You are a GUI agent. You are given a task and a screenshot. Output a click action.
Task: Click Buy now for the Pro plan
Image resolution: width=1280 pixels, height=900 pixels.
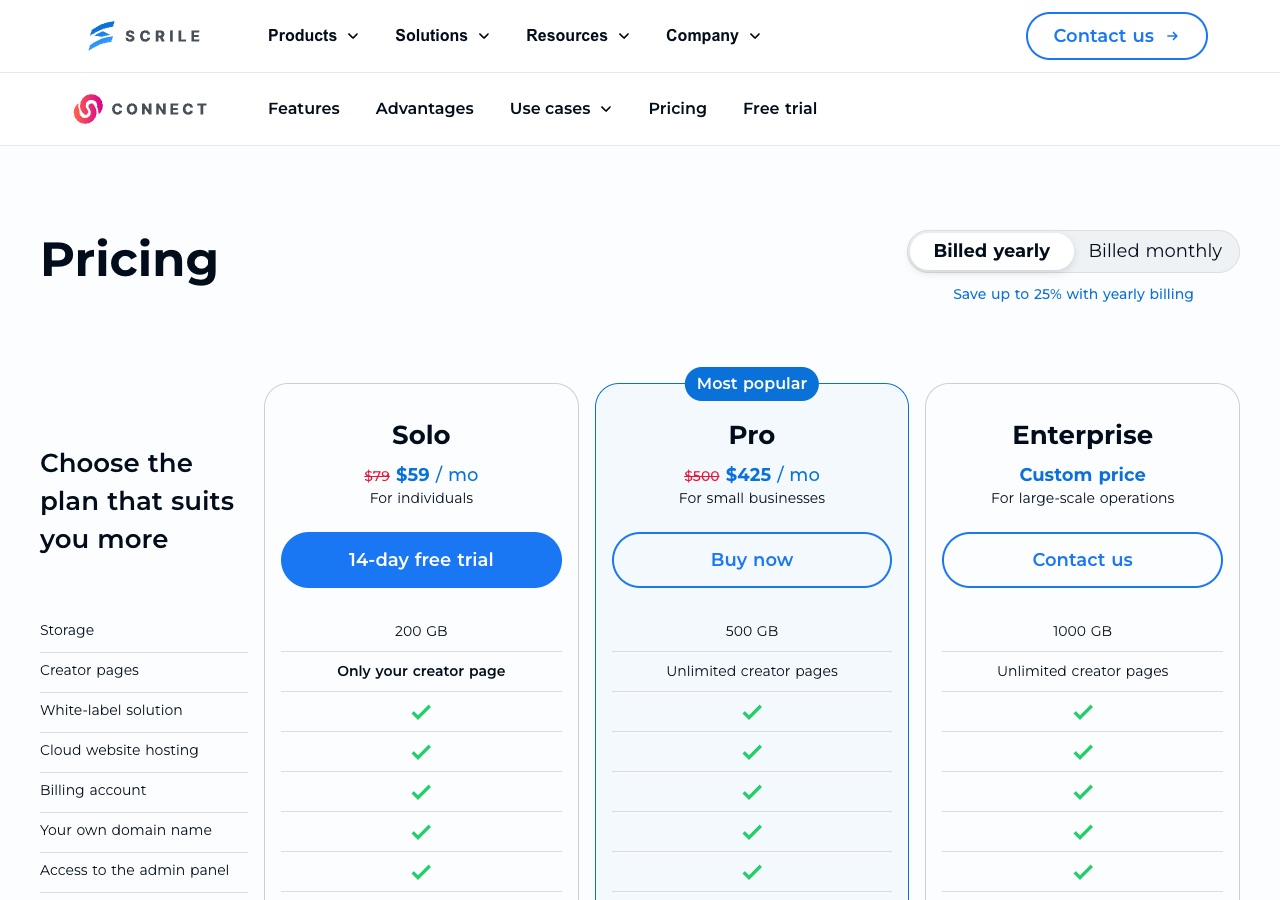coord(752,560)
